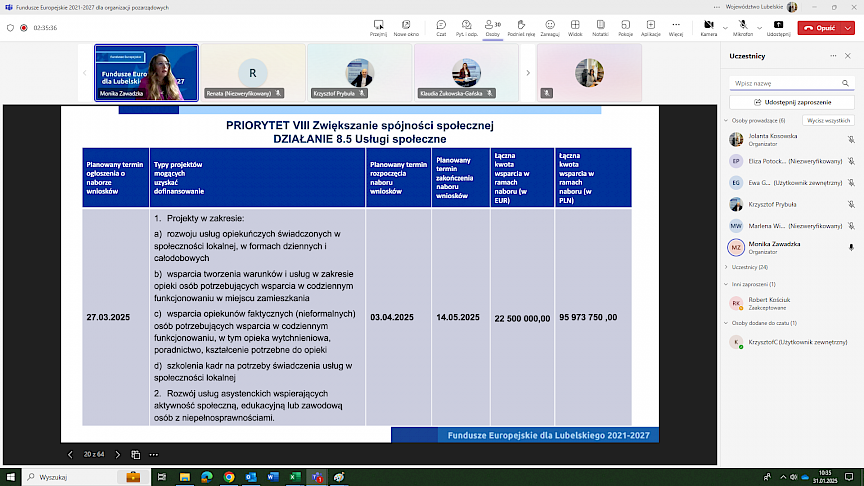The width and height of the screenshot is (864, 486).
Task: Click the Wpisz nazwę search field
Action: click(791, 83)
